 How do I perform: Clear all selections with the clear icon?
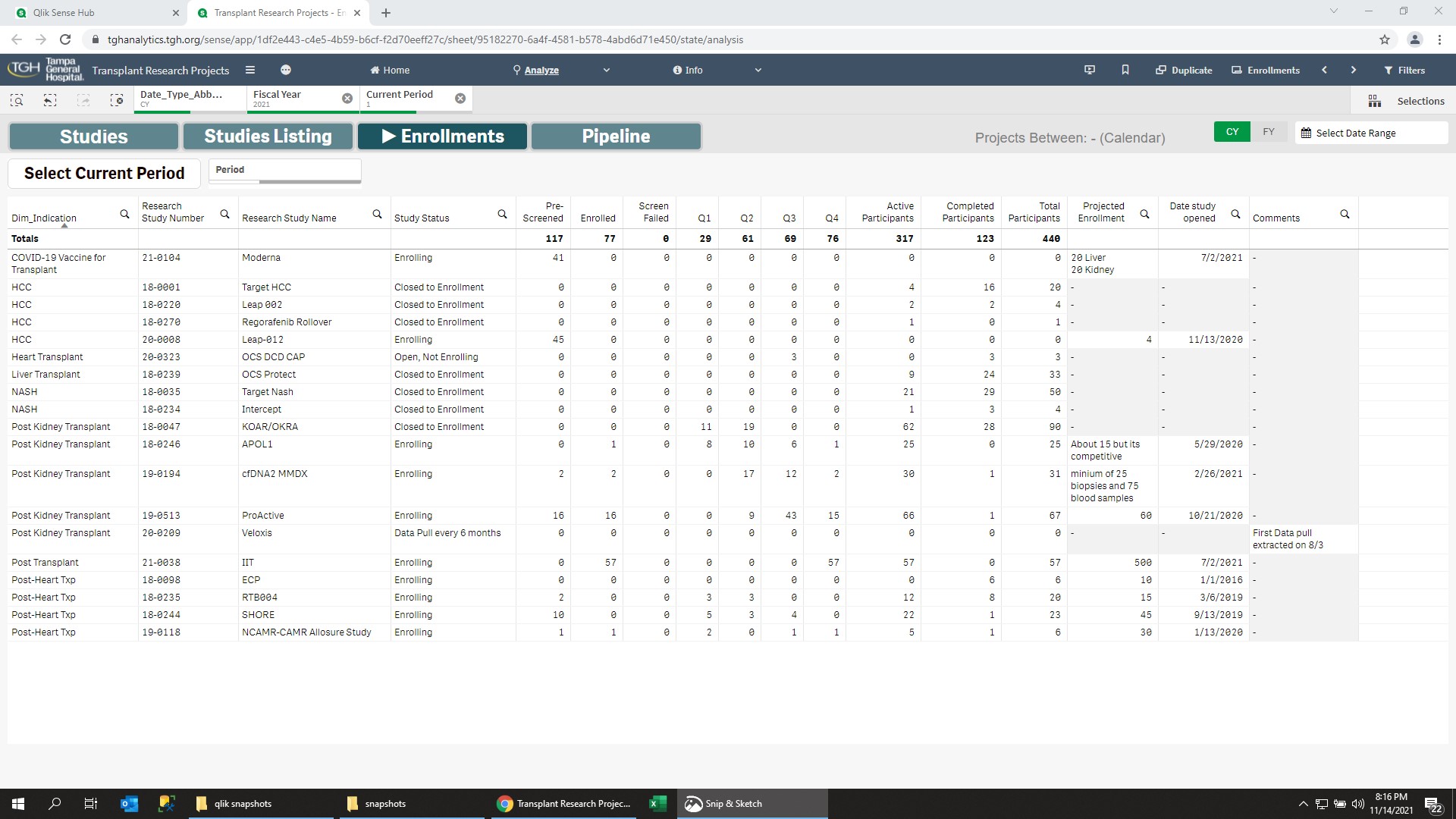[x=117, y=99]
